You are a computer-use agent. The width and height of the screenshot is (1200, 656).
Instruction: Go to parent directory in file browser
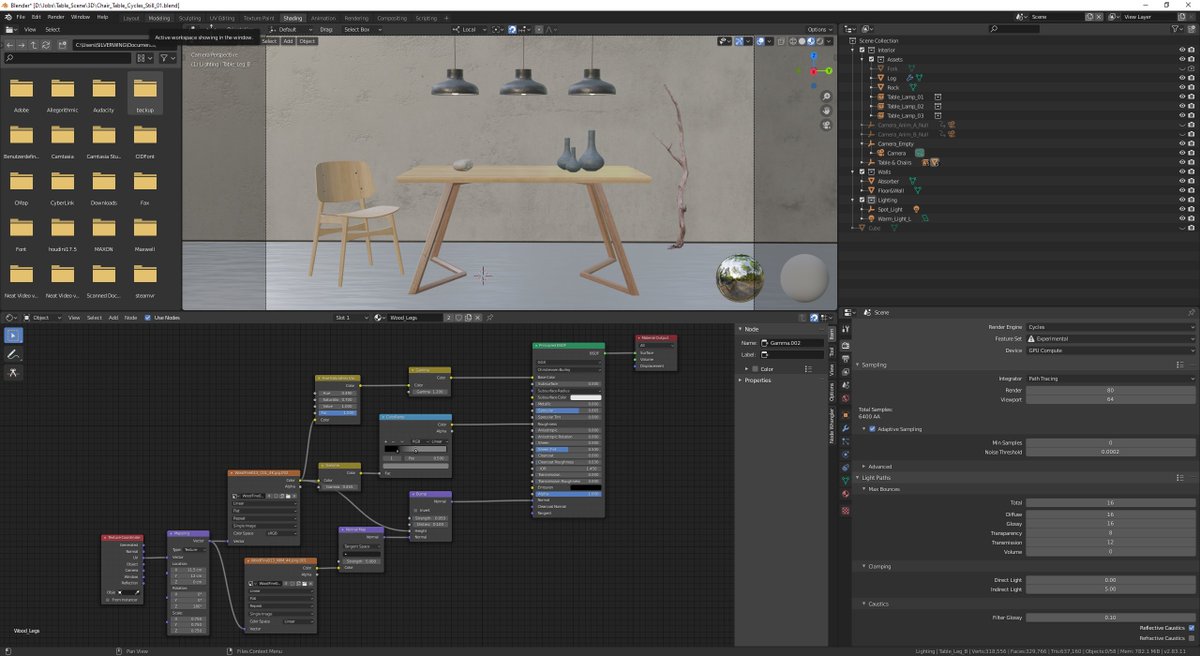(34, 44)
